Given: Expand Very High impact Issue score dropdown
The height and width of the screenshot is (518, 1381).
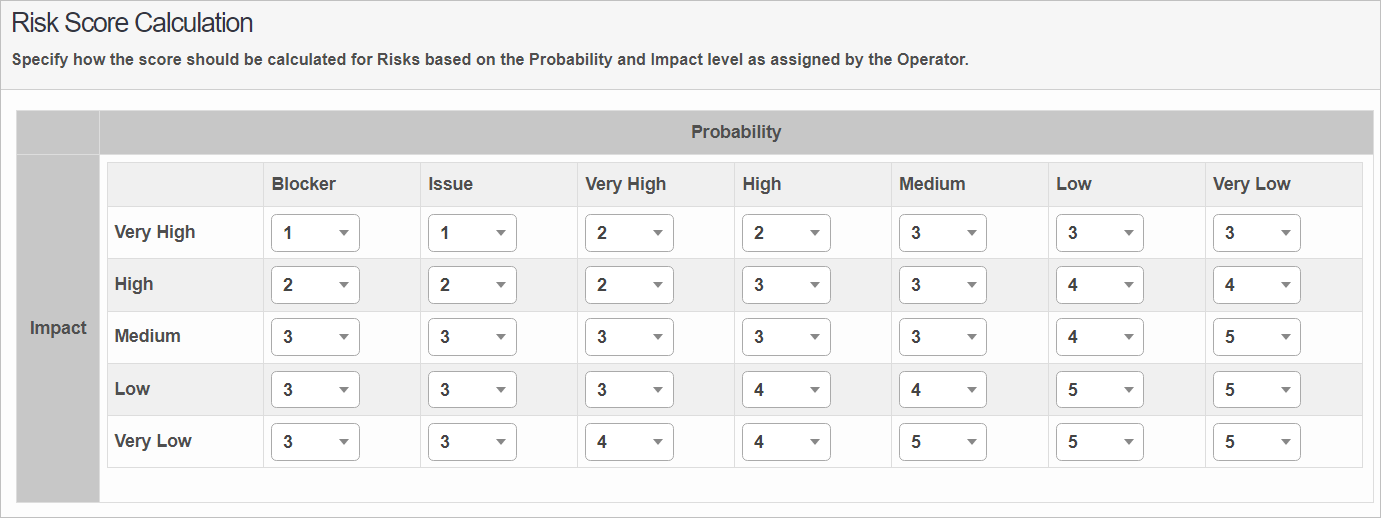Looking at the screenshot, I should click(472, 233).
